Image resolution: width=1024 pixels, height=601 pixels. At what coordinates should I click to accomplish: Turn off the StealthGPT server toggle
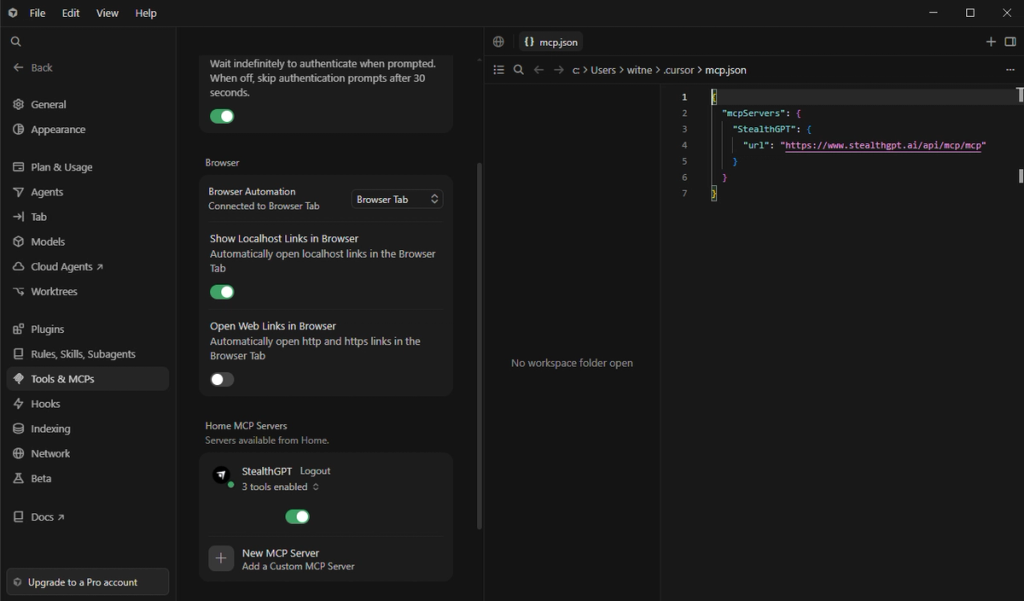point(297,517)
